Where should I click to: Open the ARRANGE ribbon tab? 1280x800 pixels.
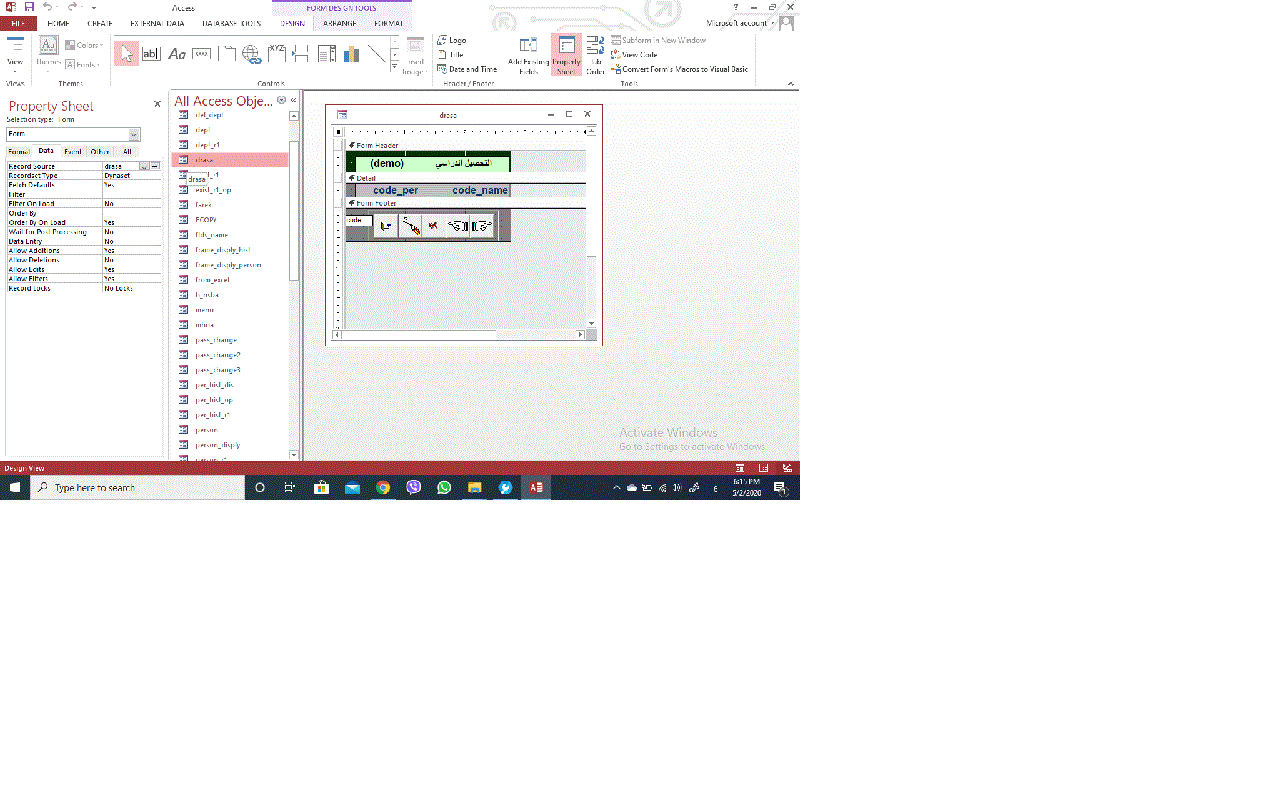[340, 23]
